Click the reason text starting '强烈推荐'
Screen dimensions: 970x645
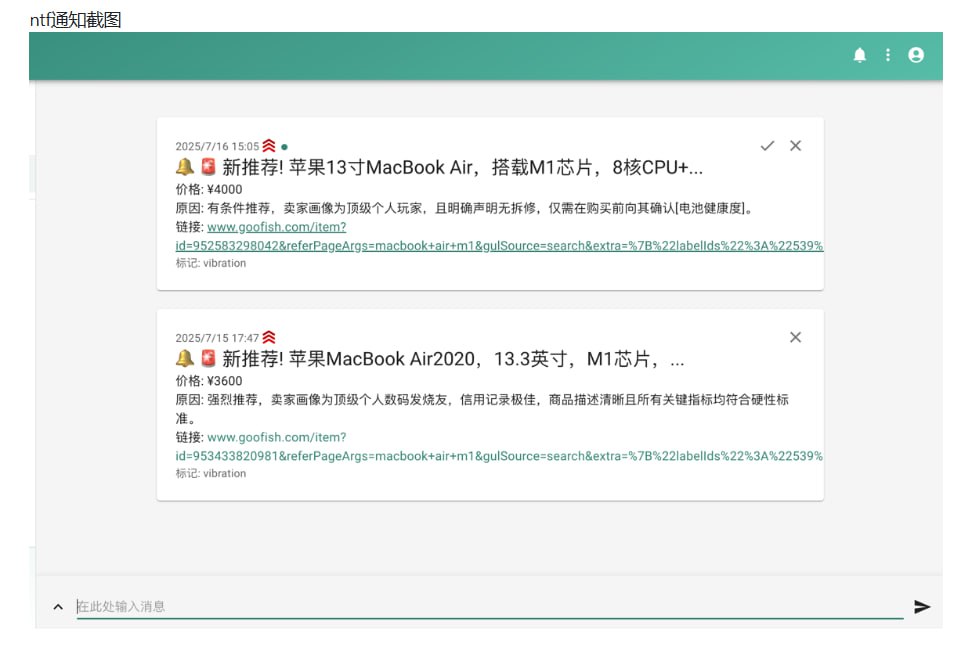pos(482,409)
